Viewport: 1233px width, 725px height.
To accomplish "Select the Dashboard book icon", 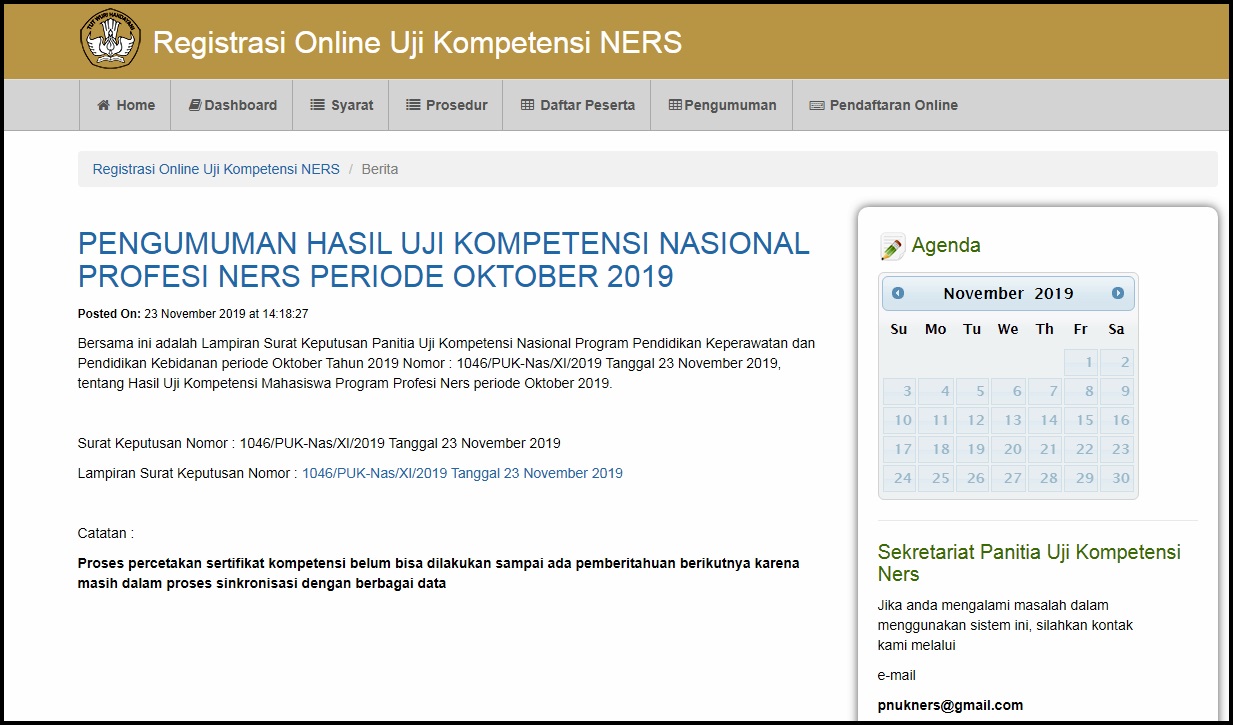I will point(194,104).
